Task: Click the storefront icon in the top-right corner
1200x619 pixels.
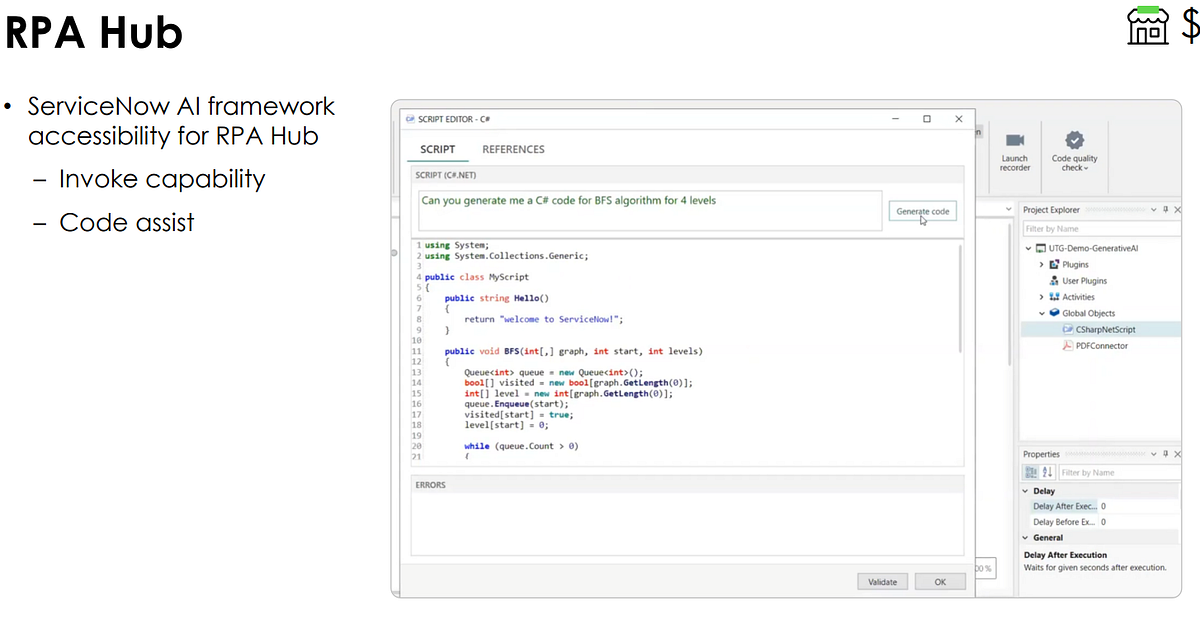Action: 1147,27
